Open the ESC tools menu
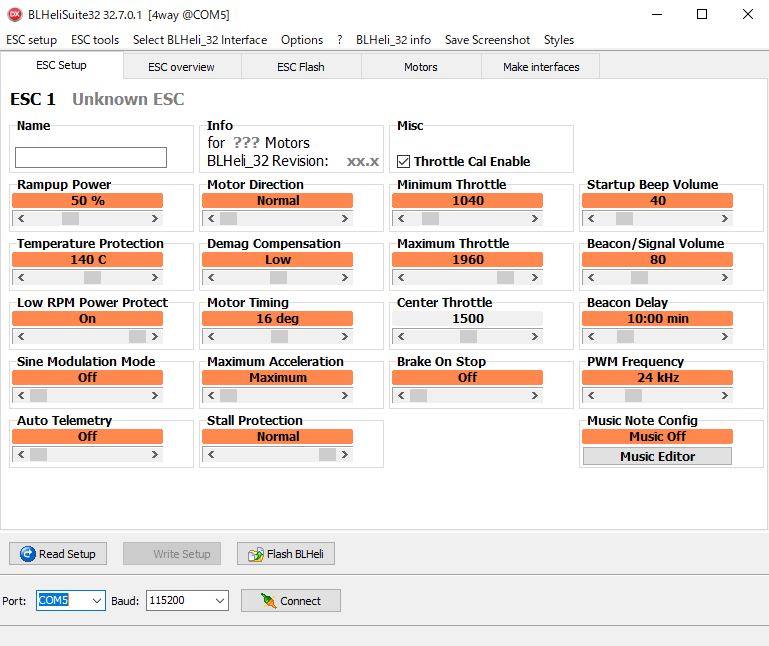The height and width of the screenshot is (646, 769). point(95,40)
